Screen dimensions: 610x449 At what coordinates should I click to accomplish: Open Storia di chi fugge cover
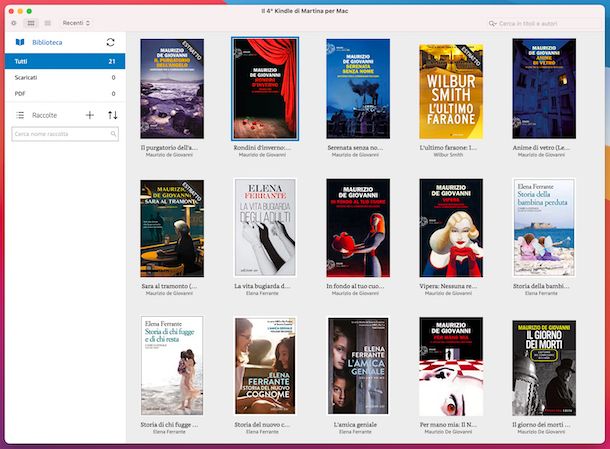coord(172,366)
